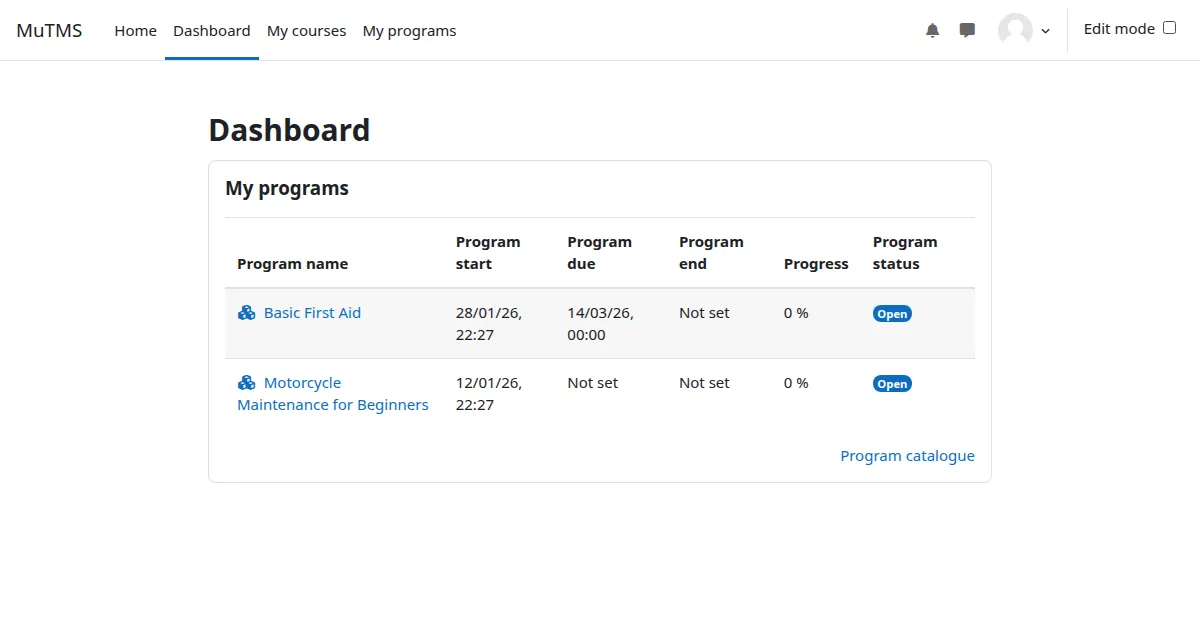
Task: Enable Edit mode checkbox
Action: 1168,28
